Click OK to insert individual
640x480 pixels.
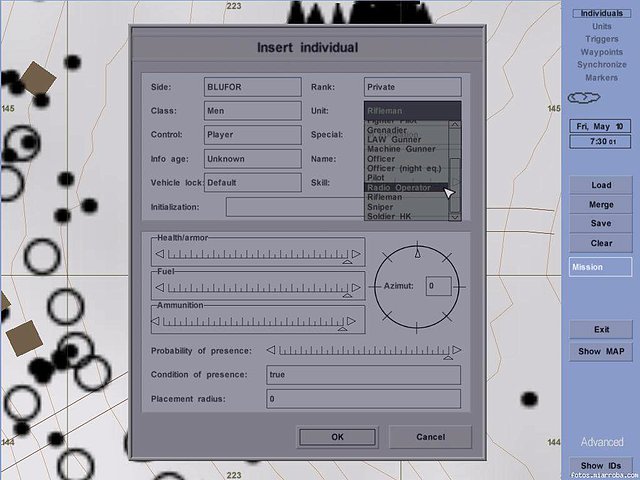[x=338, y=437]
